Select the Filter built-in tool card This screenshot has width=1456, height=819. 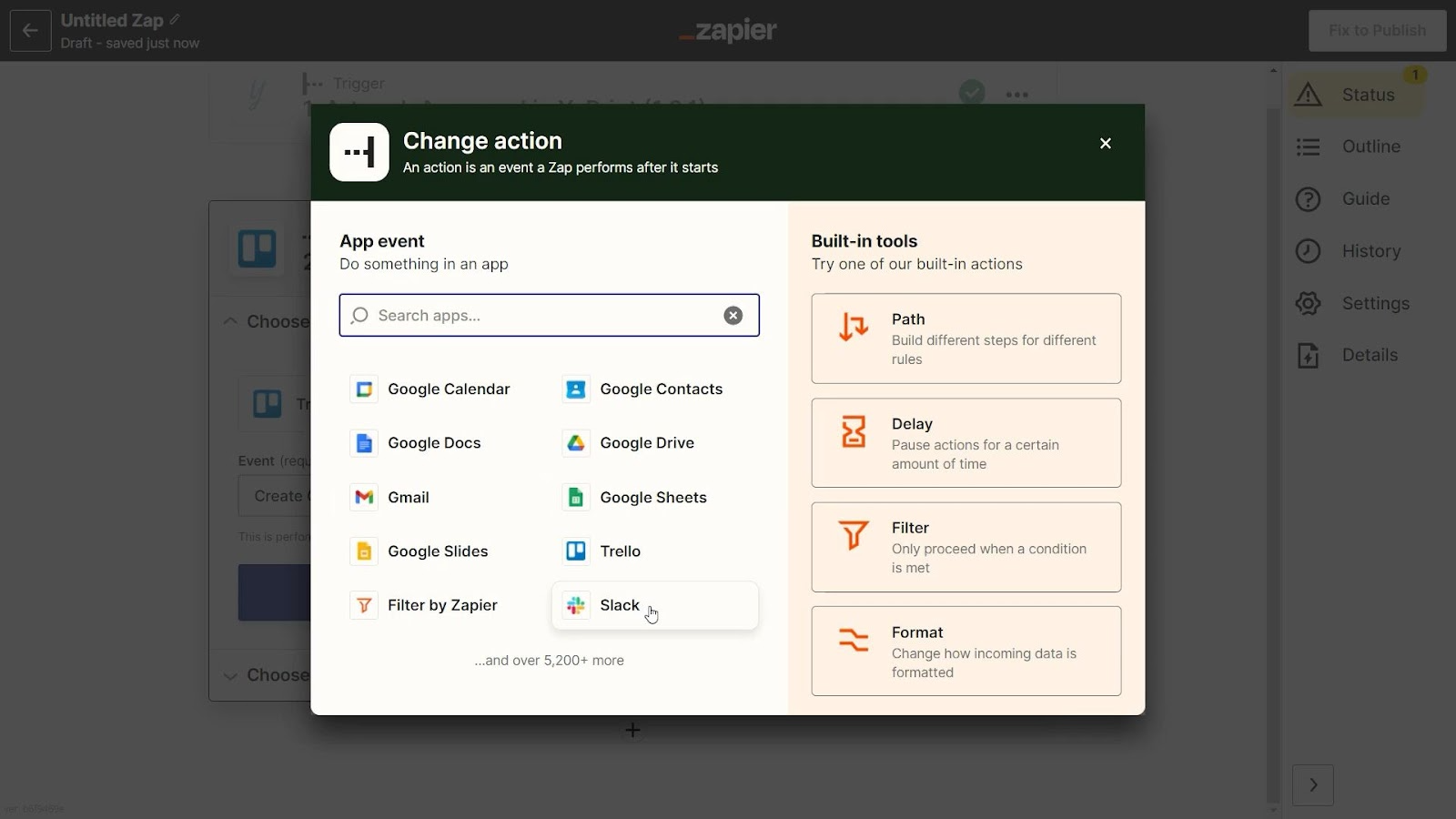coord(966,547)
